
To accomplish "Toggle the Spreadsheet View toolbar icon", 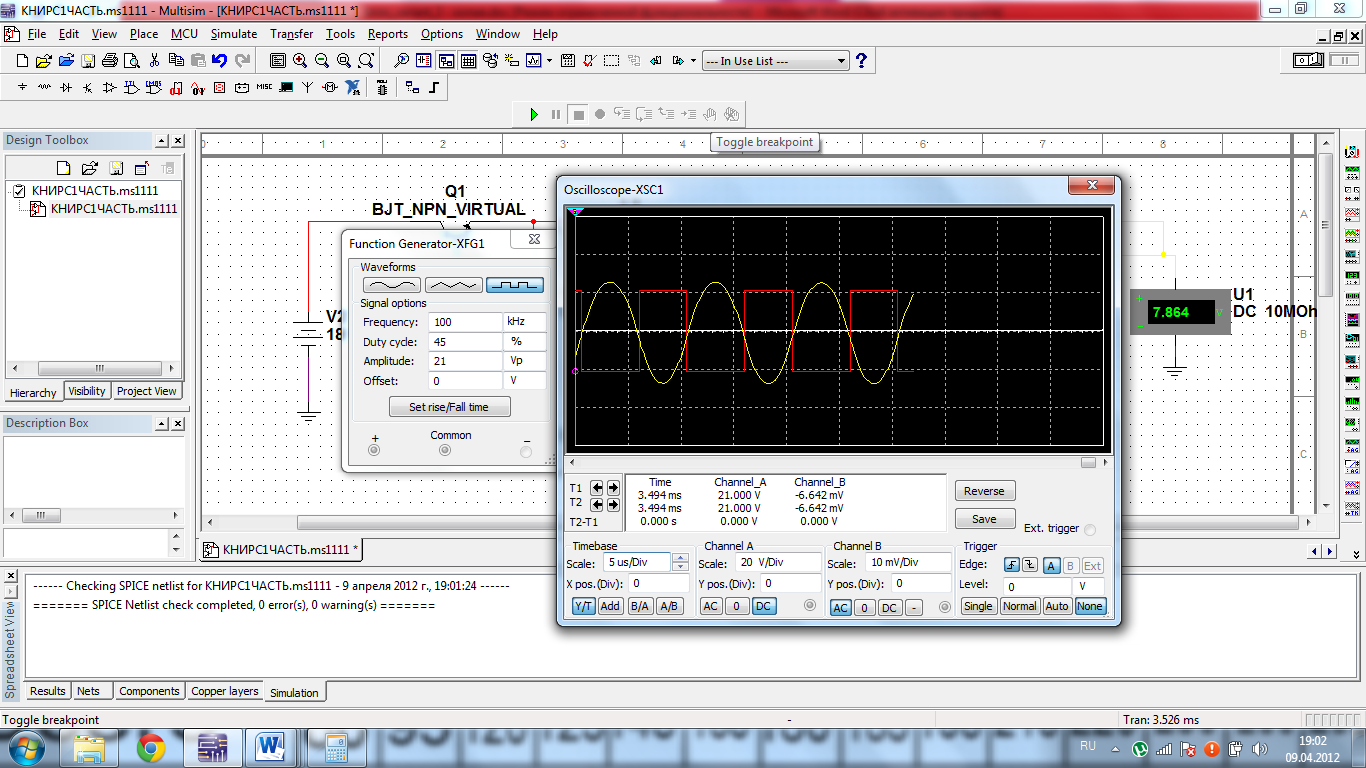I will click(468, 61).
